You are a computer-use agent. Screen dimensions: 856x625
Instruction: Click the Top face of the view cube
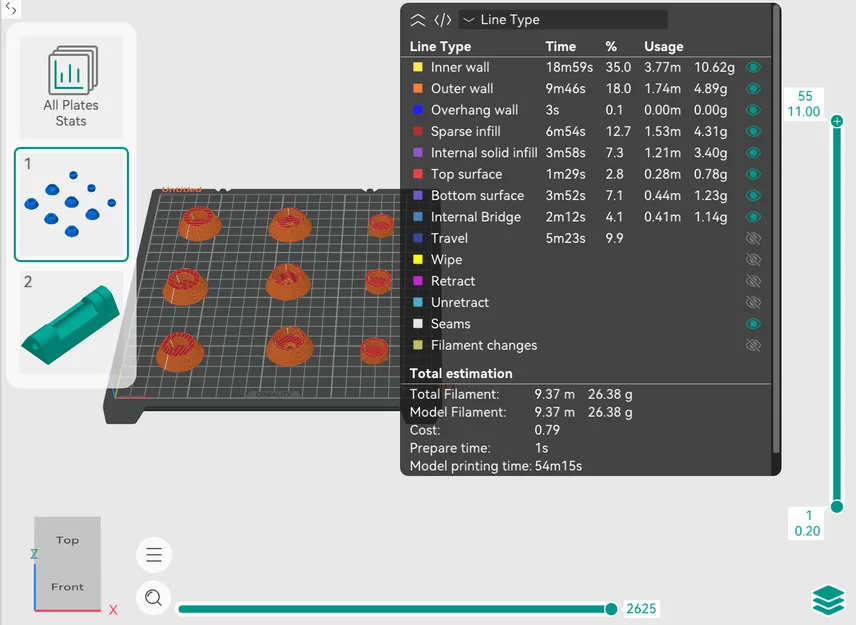pyautogui.click(x=68, y=540)
